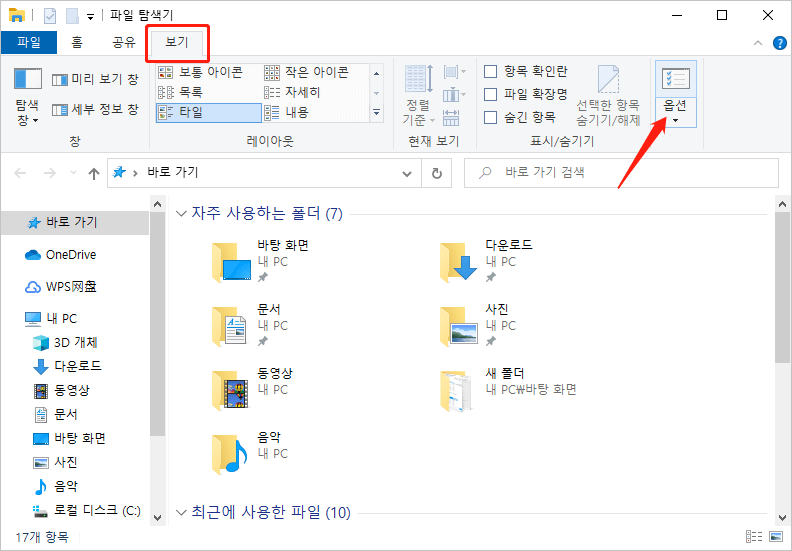This screenshot has height=551, width=792.
Task: Toggle the 파일 확장명 checkbox
Action: pos(491,94)
